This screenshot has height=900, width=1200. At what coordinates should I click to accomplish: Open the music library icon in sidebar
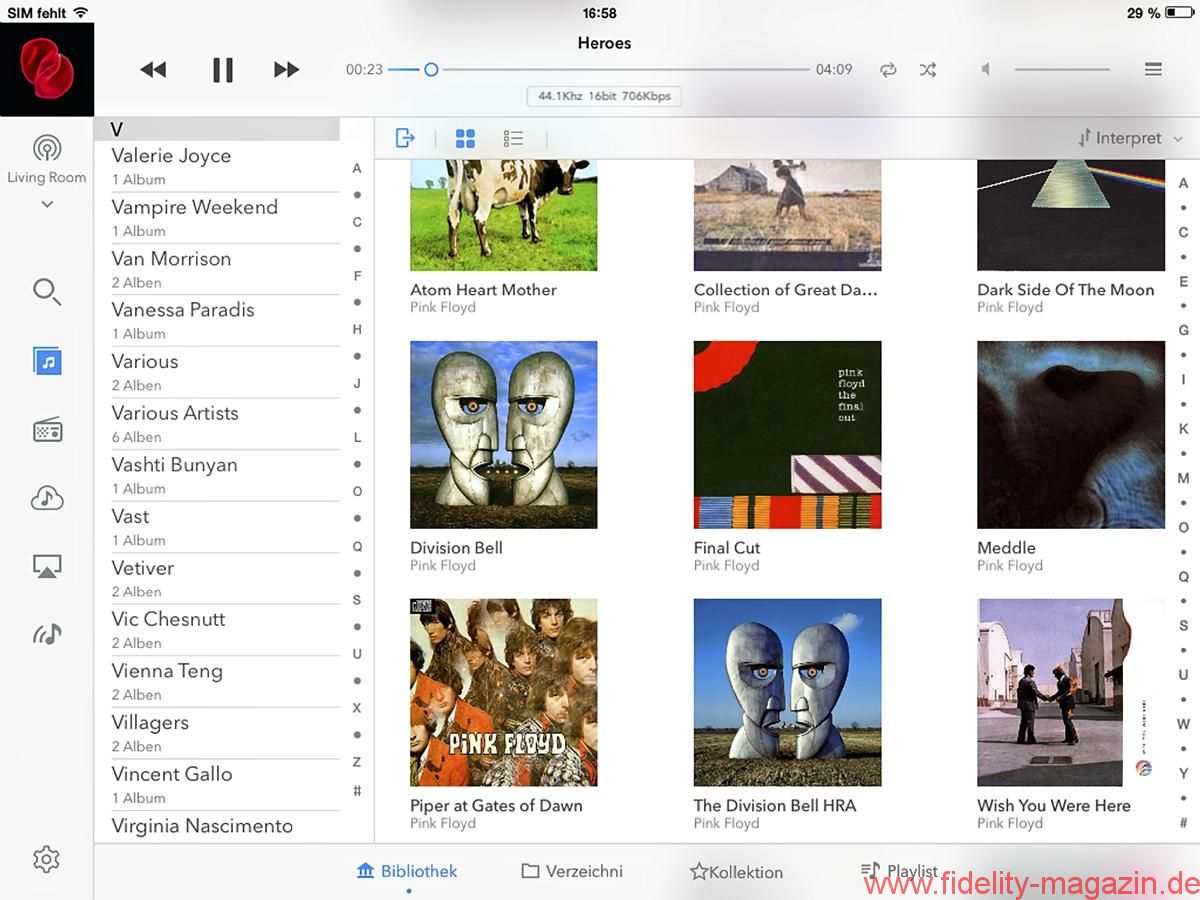coord(47,361)
